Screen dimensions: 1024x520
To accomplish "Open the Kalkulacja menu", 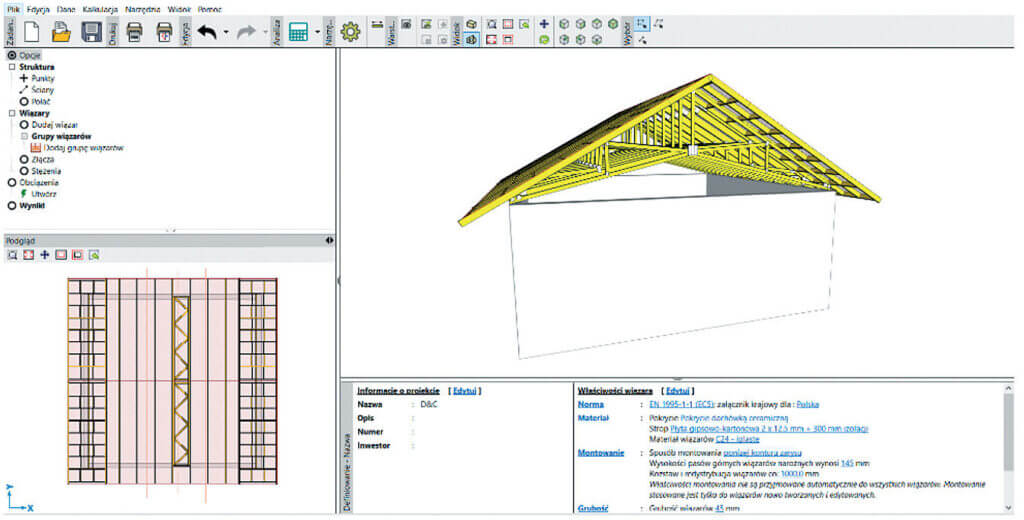I will pos(100,9).
